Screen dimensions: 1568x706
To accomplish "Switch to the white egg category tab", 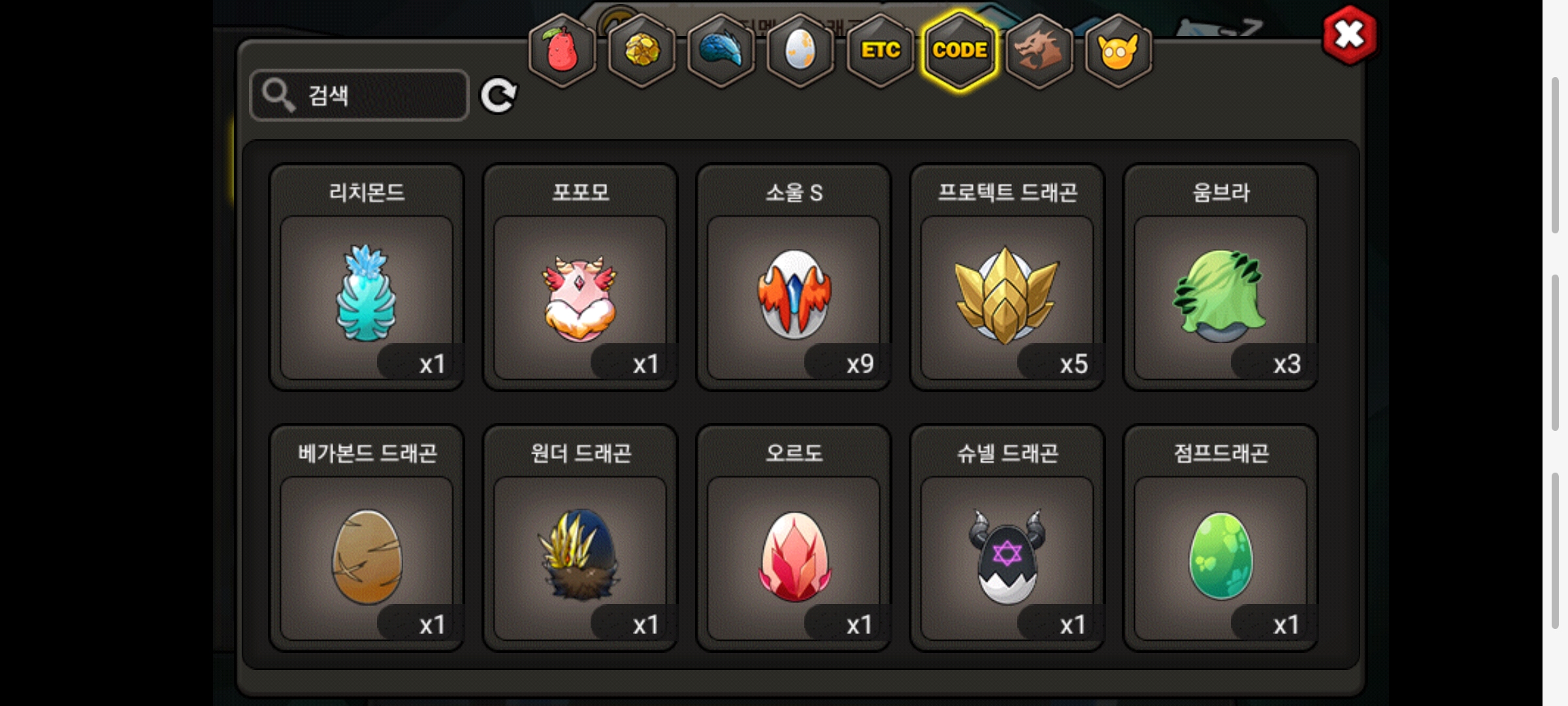I will click(x=800, y=51).
